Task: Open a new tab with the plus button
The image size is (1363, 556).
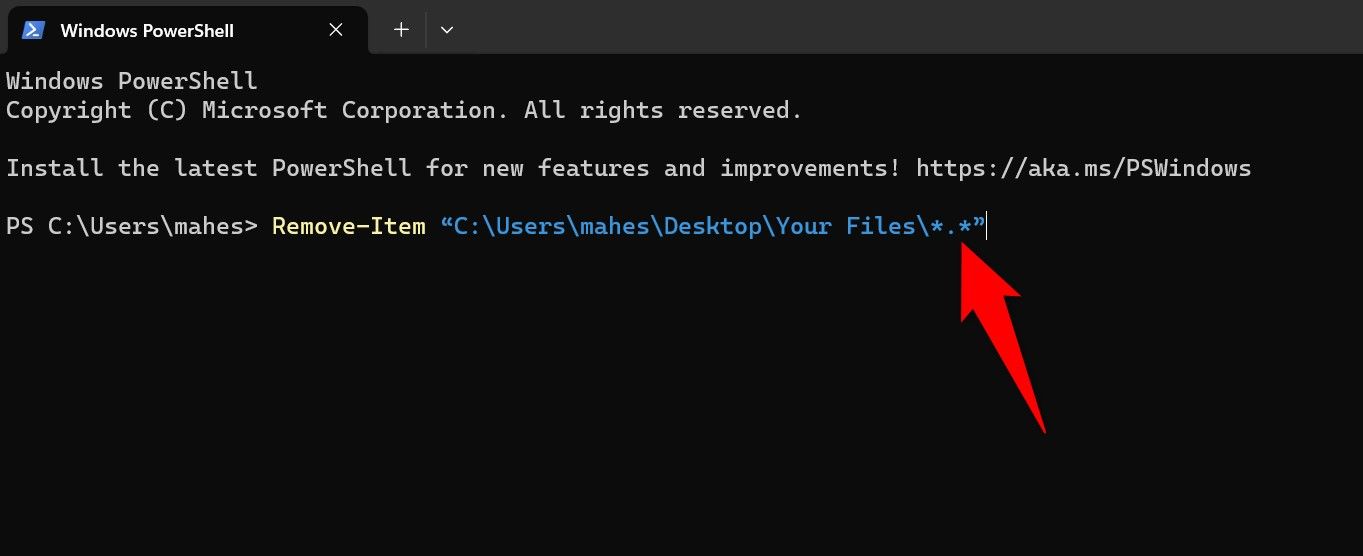Action: pos(401,30)
